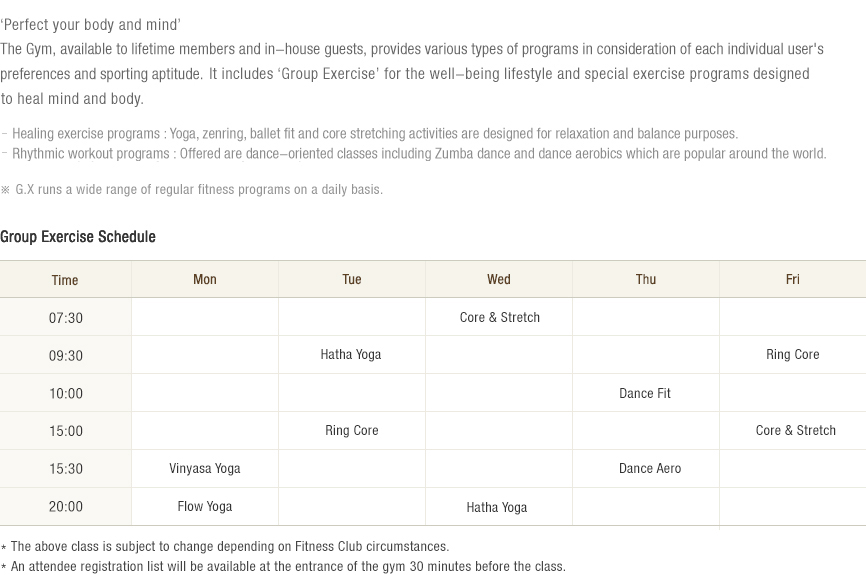Click the Monday Flow Yoga class
The width and height of the screenshot is (866, 575).
pyautogui.click(x=205, y=507)
